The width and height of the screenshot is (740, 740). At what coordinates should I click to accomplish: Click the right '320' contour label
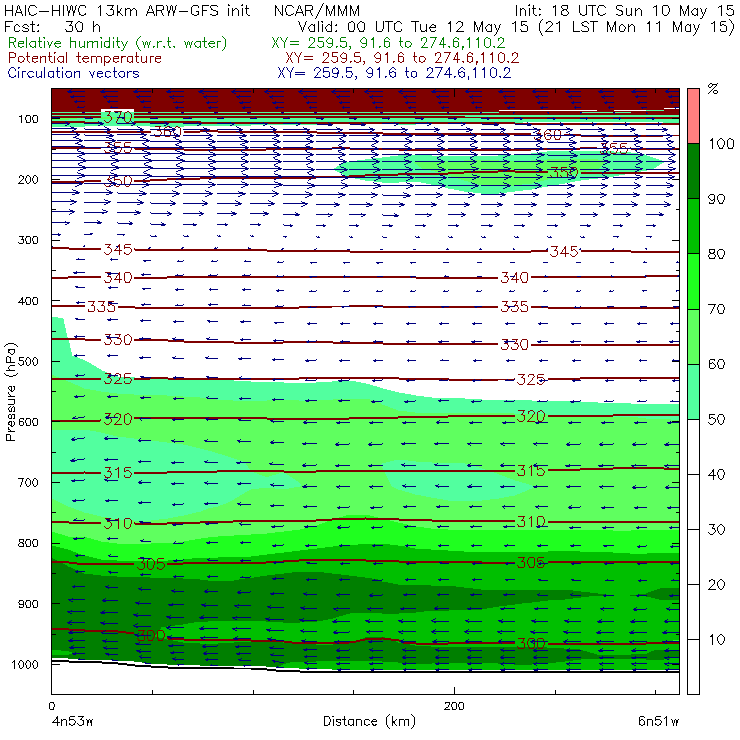(x=531, y=416)
